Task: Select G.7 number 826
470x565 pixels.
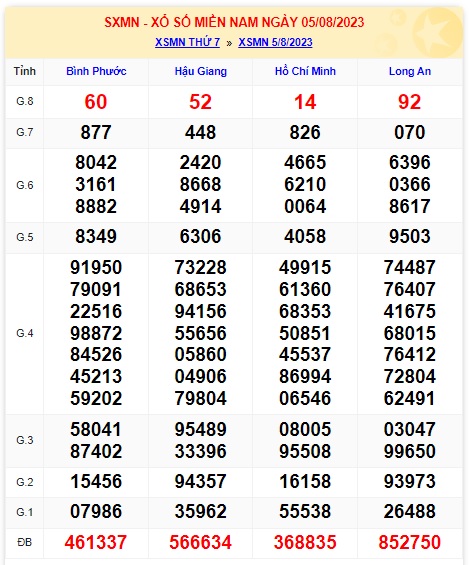Action: point(305,132)
